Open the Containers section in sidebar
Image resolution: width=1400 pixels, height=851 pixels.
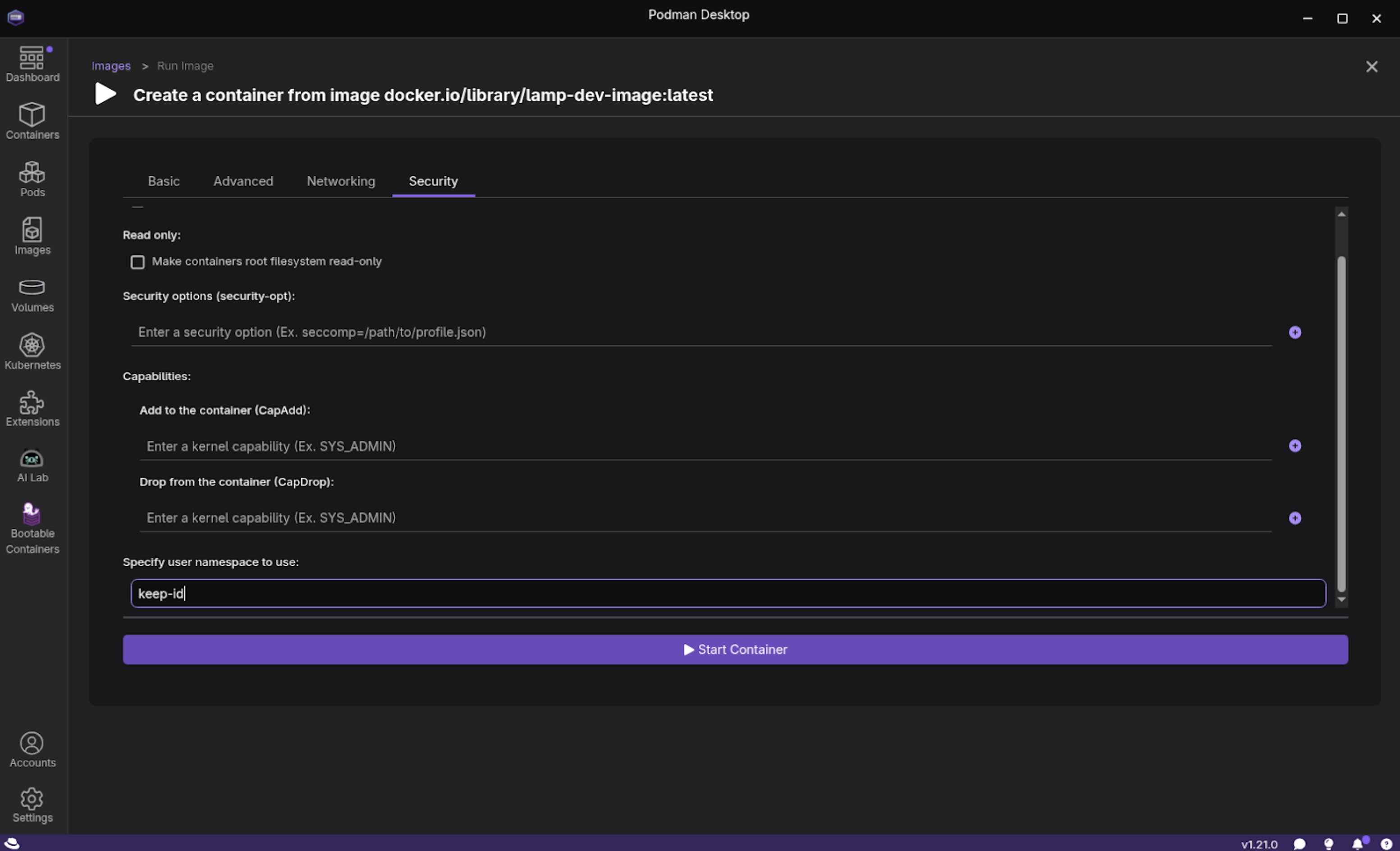pyautogui.click(x=32, y=121)
